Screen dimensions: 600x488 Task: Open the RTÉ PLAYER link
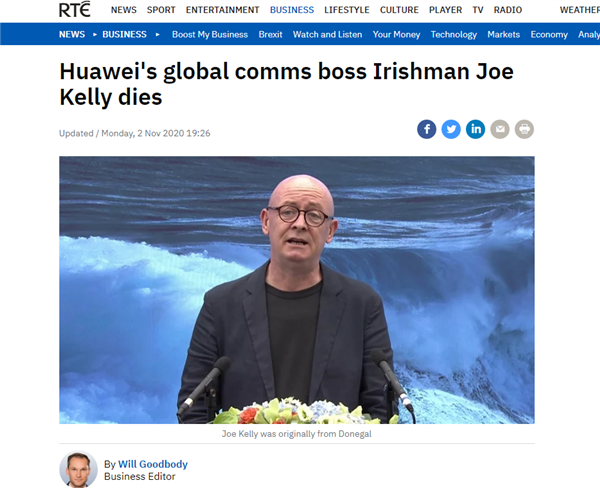coord(445,10)
